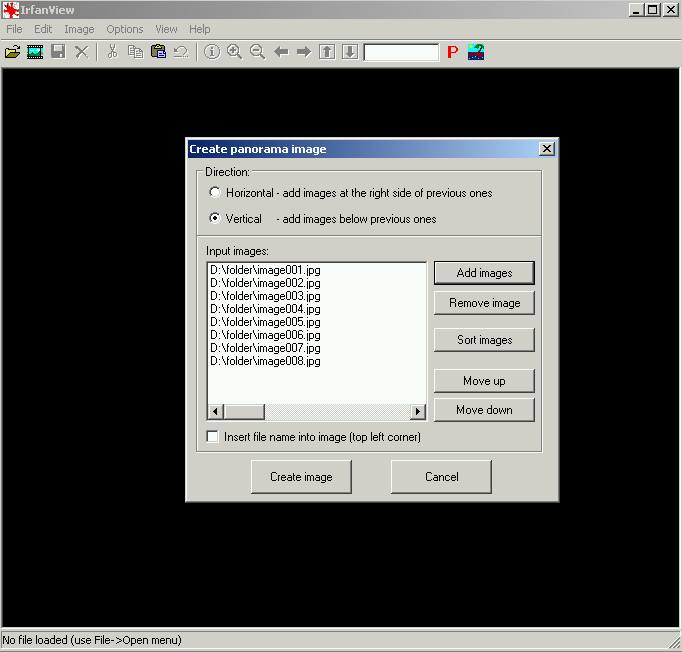Click the Information (i) toolbar icon

(x=211, y=52)
